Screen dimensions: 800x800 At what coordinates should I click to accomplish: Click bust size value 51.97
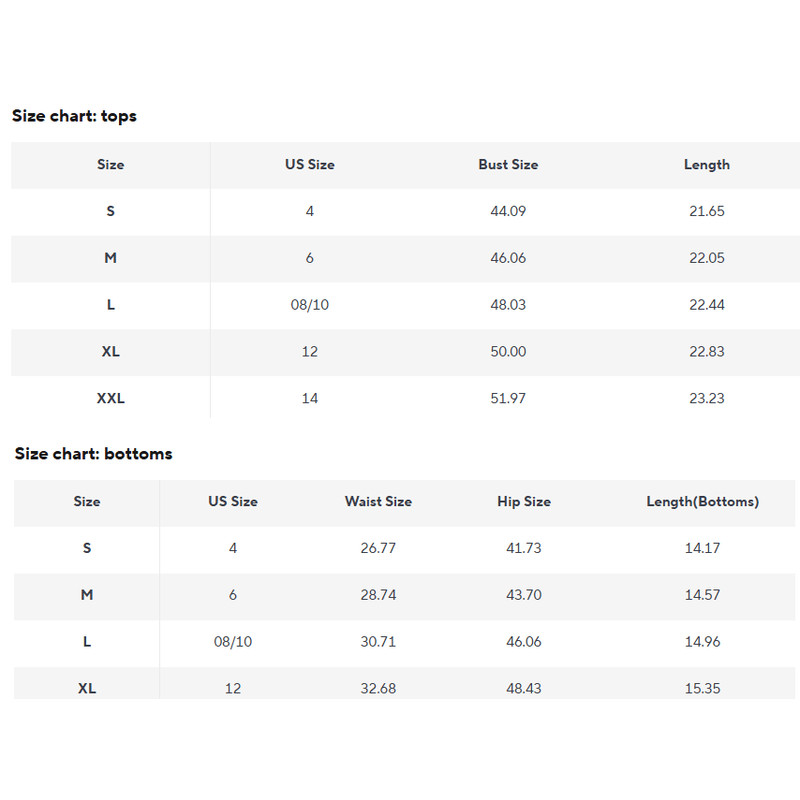pos(508,399)
